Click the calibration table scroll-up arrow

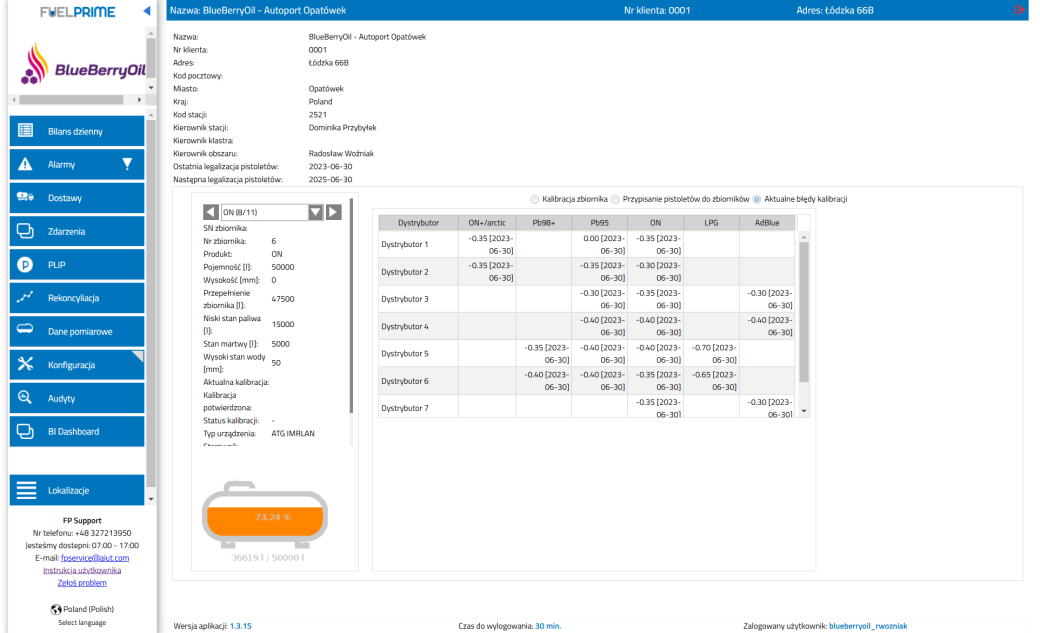[804, 237]
